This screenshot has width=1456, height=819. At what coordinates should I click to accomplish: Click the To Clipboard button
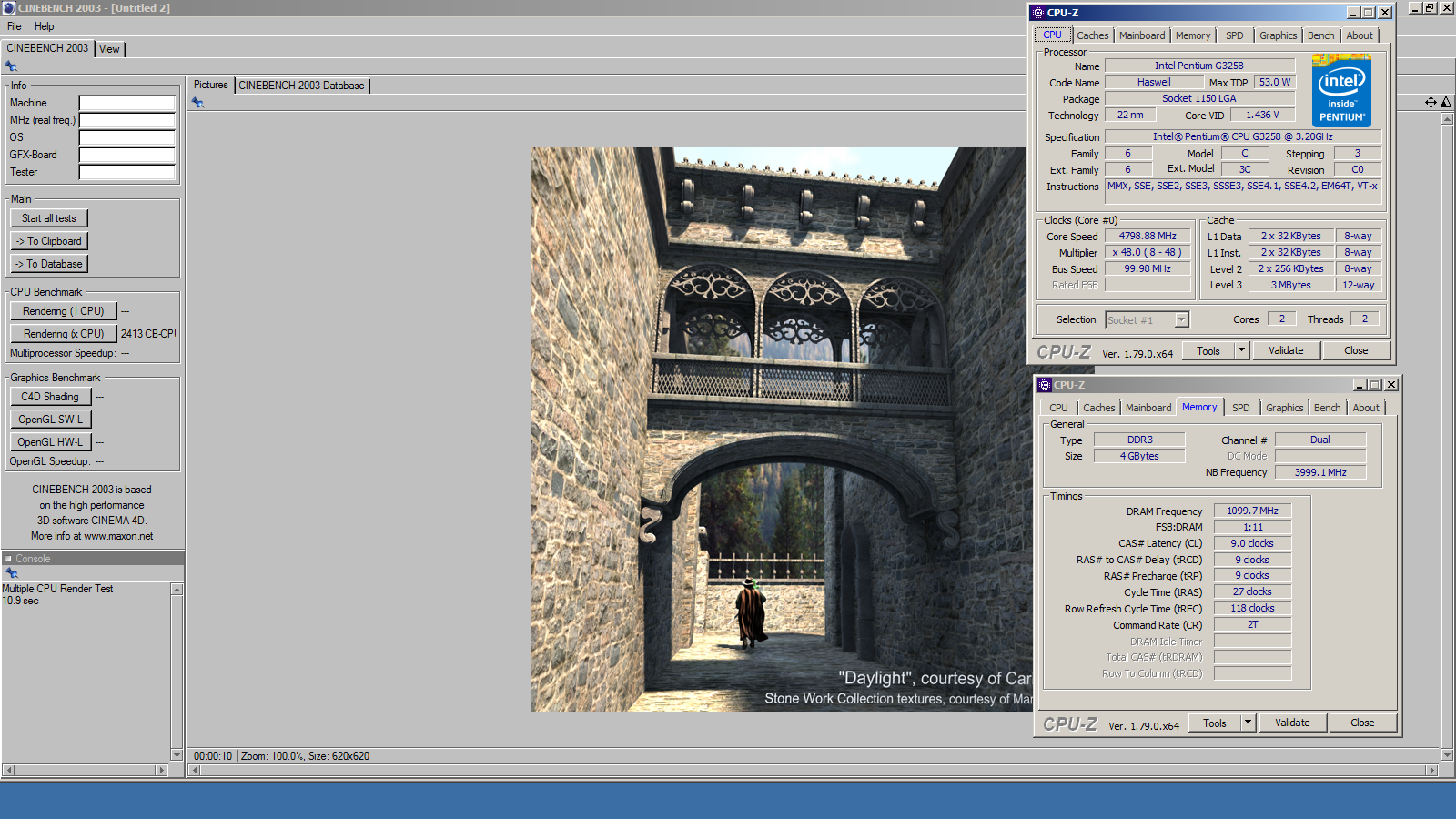pos(49,241)
